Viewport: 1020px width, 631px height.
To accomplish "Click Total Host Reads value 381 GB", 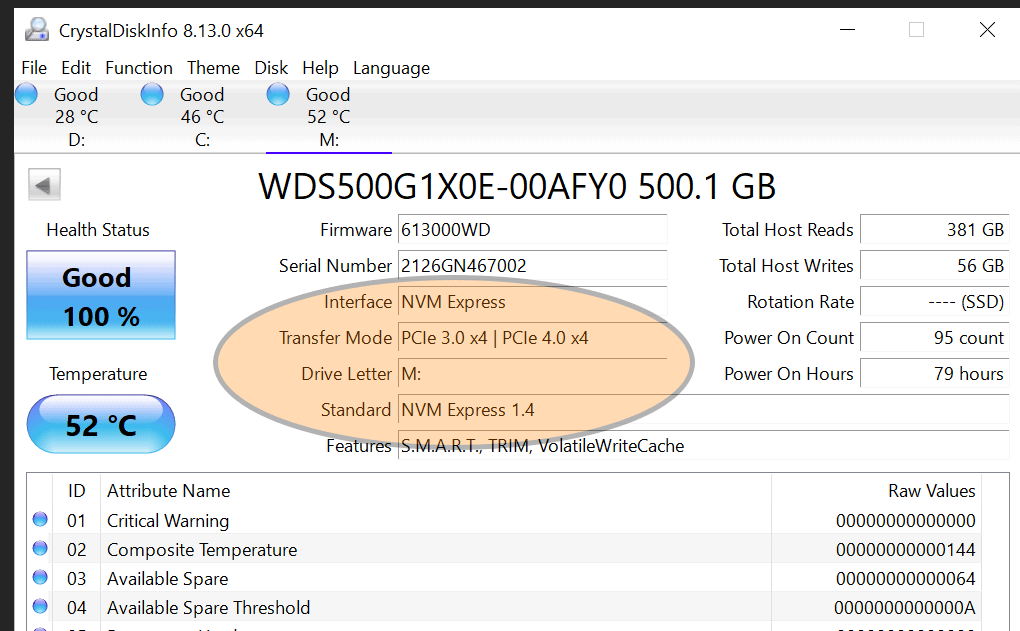I will (x=935, y=230).
